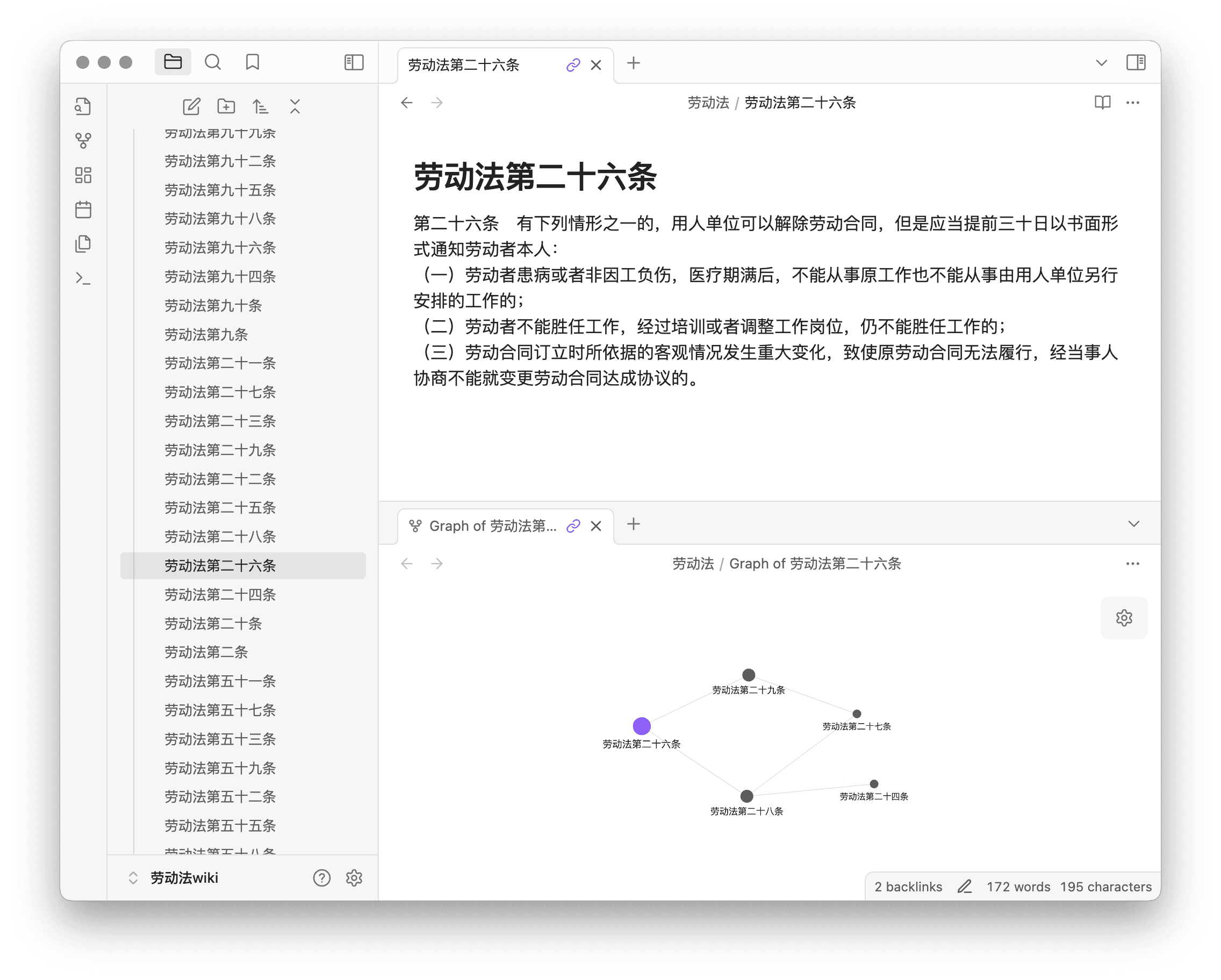Close the Graph of 劳动法第 tab

[596, 526]
